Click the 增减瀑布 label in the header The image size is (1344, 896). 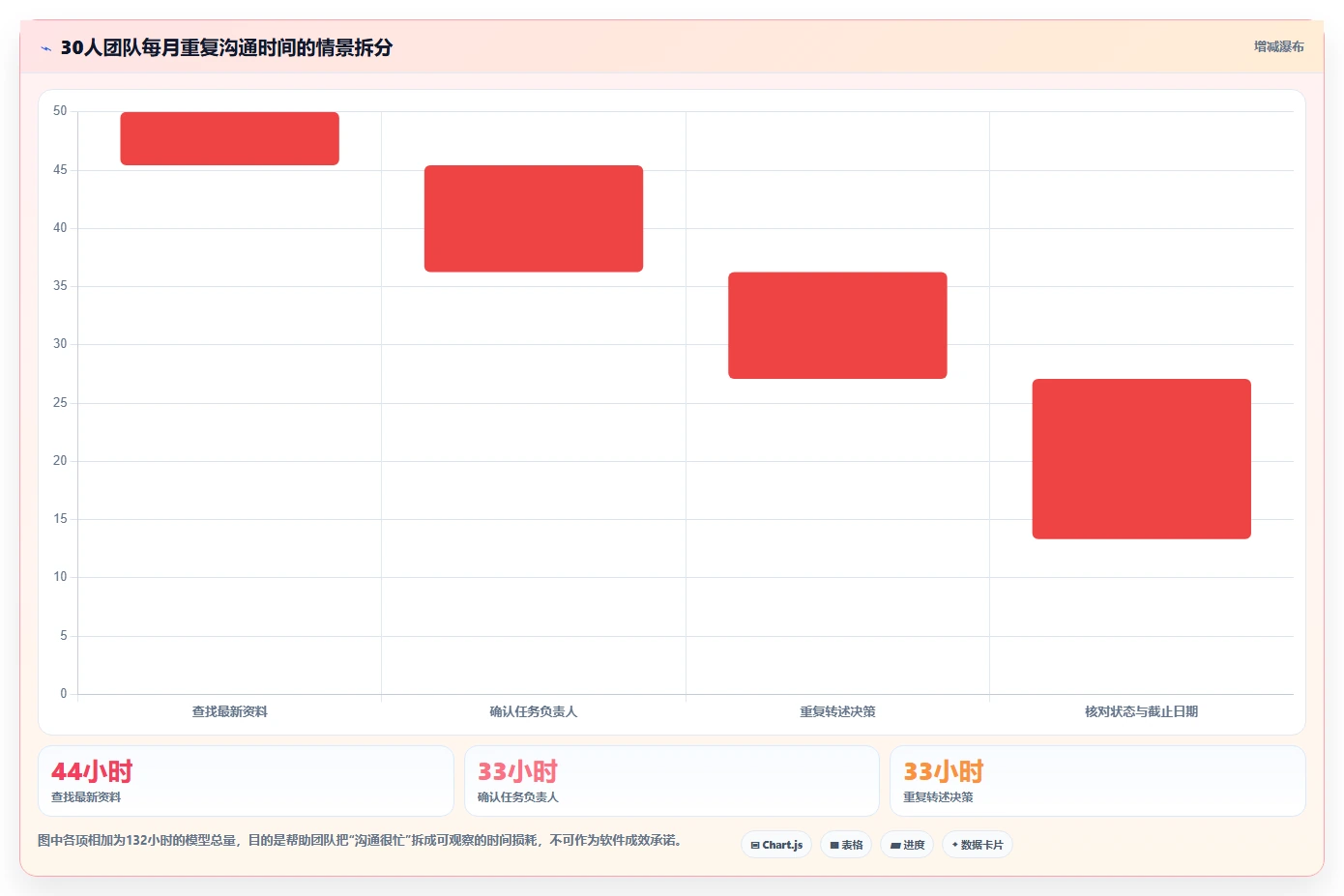click(1278, 46)
